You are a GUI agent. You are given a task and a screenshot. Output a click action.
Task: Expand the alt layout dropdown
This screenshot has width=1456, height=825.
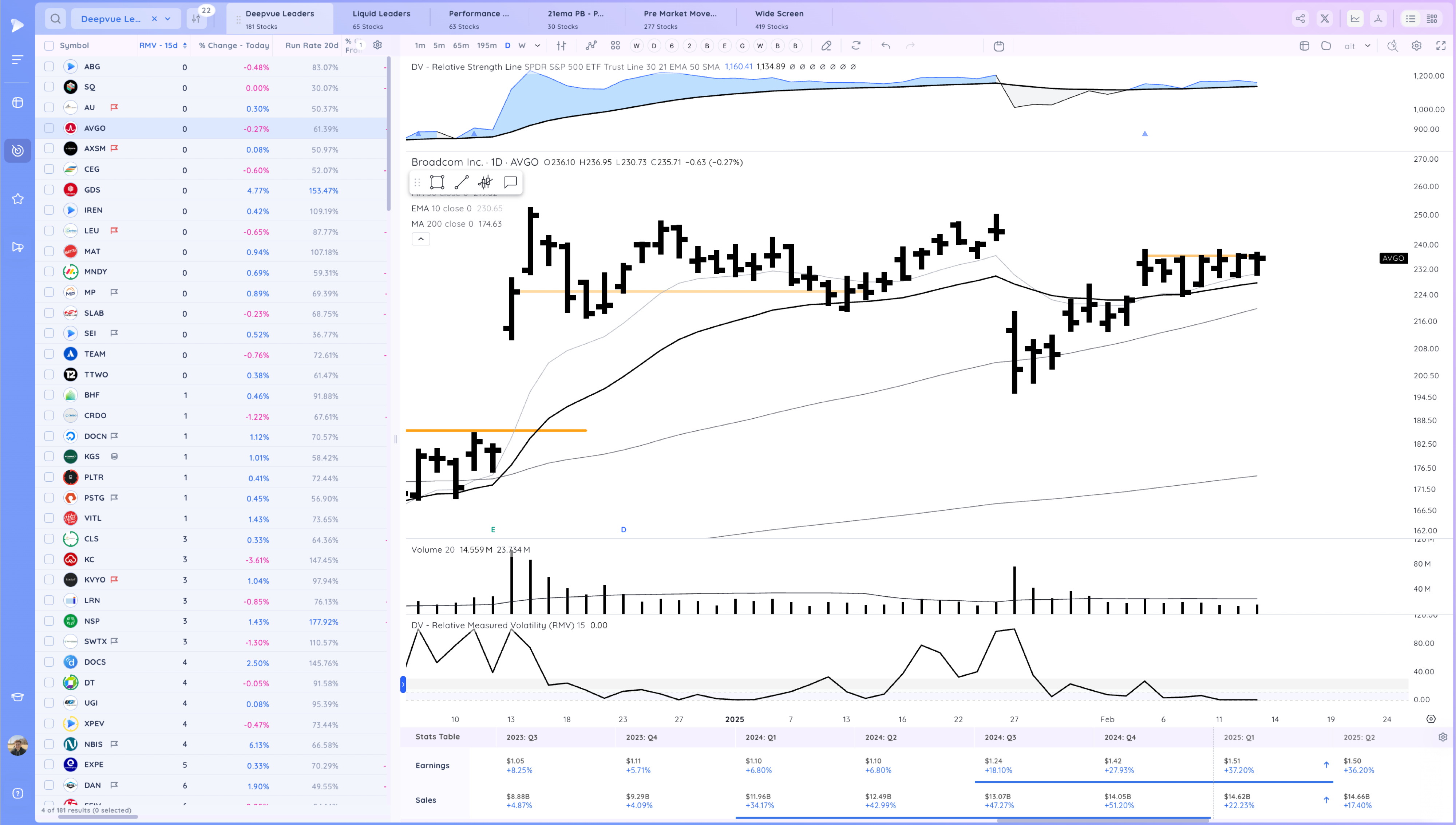pos(1367,46)
